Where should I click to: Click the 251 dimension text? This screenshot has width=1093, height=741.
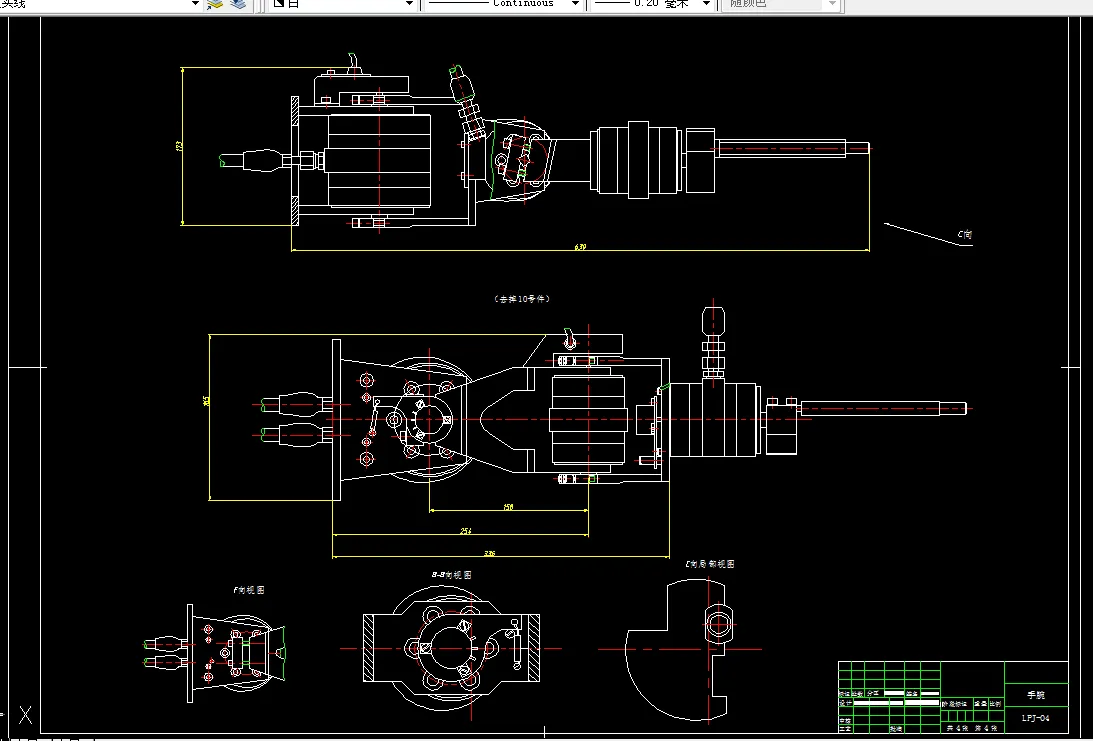click(x=466, y=531)
